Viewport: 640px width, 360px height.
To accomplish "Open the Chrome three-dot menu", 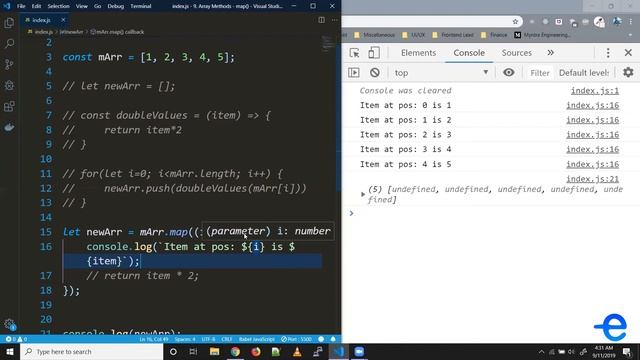I will pyautogui.click(x=631, y=22).
